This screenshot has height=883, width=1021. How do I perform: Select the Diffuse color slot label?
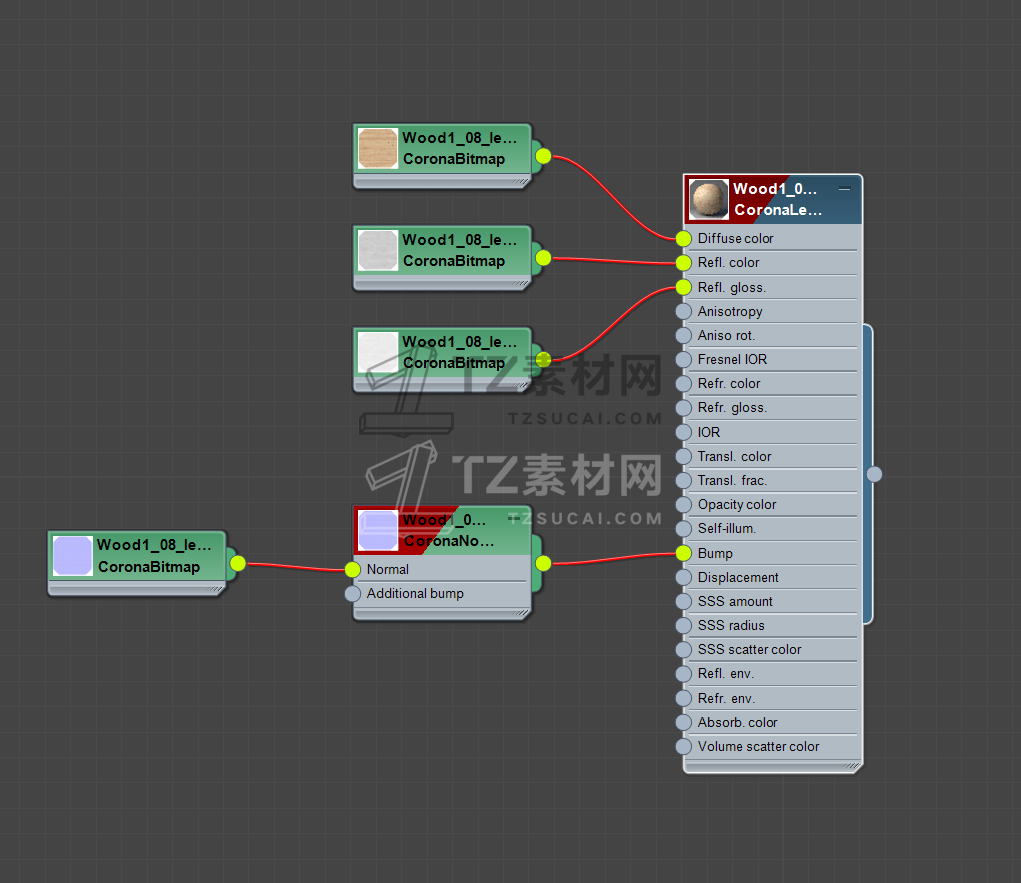coord(735,238)
